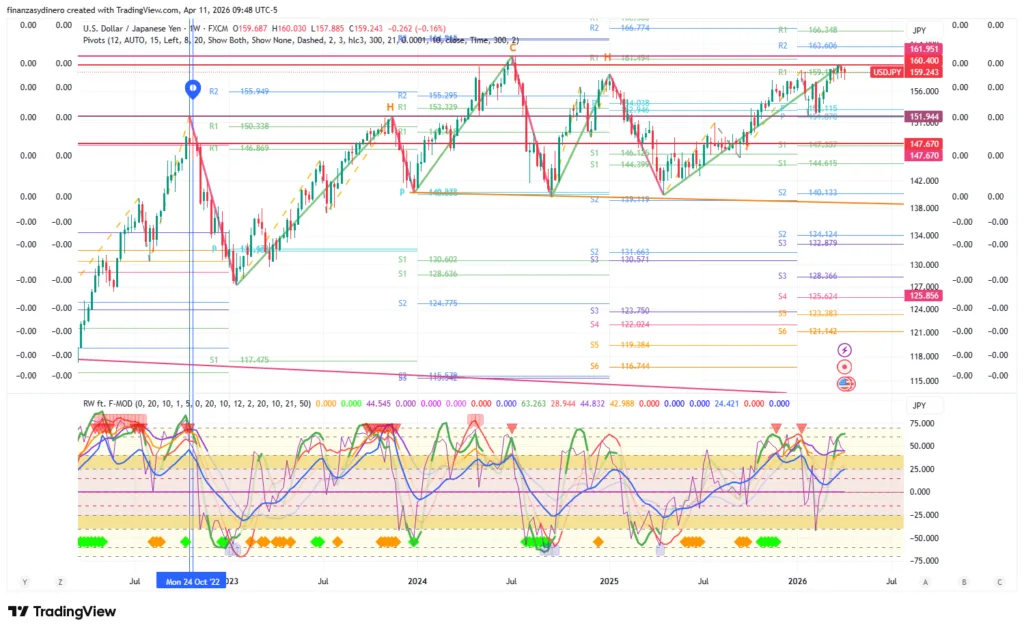Click the red circle event icon
Viewport: 1024px width, 632px height.
click(845, 366)
